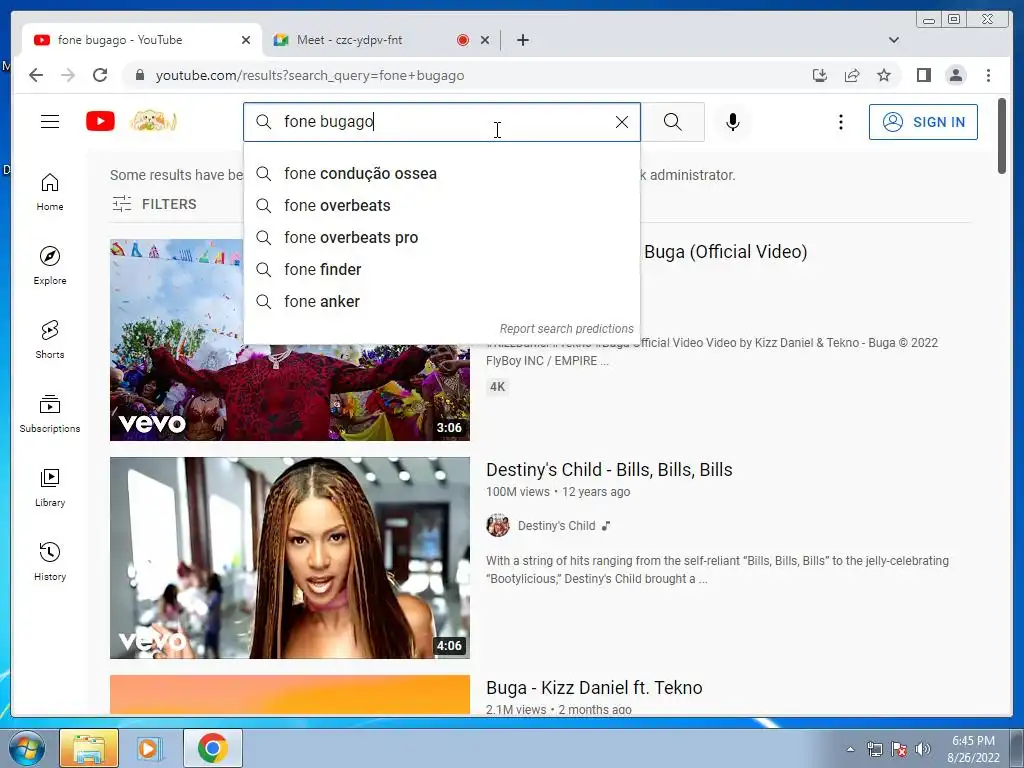1024x768 pixels.
Task: Toggle the browser side panel
Action: pyautogui.click(x=923, y=75)
